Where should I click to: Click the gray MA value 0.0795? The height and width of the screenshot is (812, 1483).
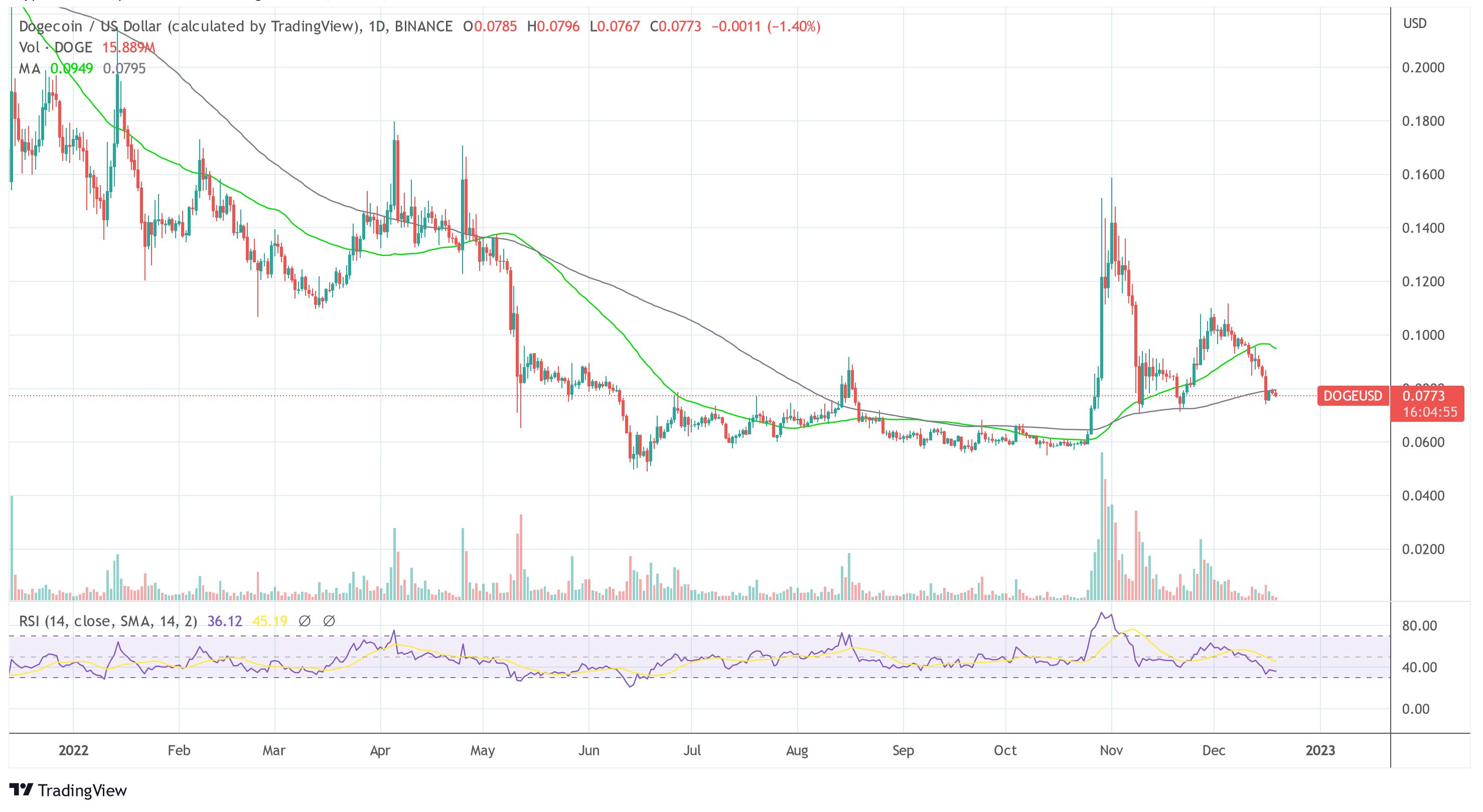click(124, 69)
